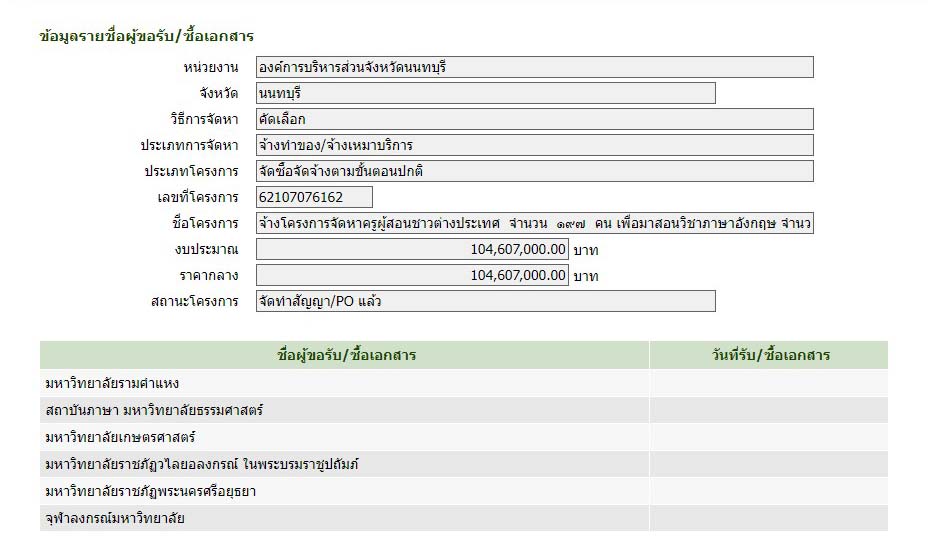The width and height of the screenshot is (928, 560).
Task: Focus the งบประมาณ amount field
Action: (412, 249)
